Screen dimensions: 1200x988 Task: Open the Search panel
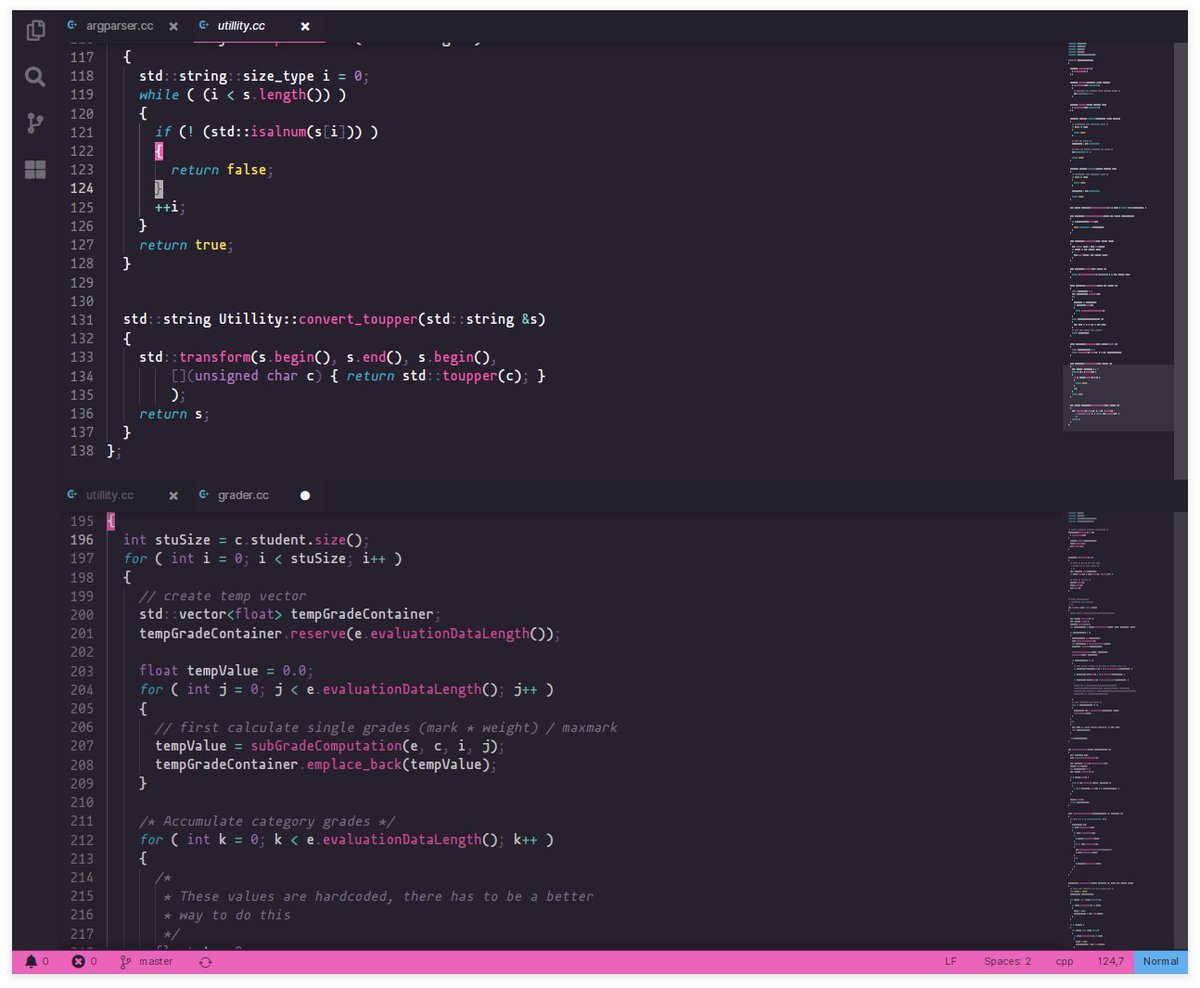(x=36, y=77)
